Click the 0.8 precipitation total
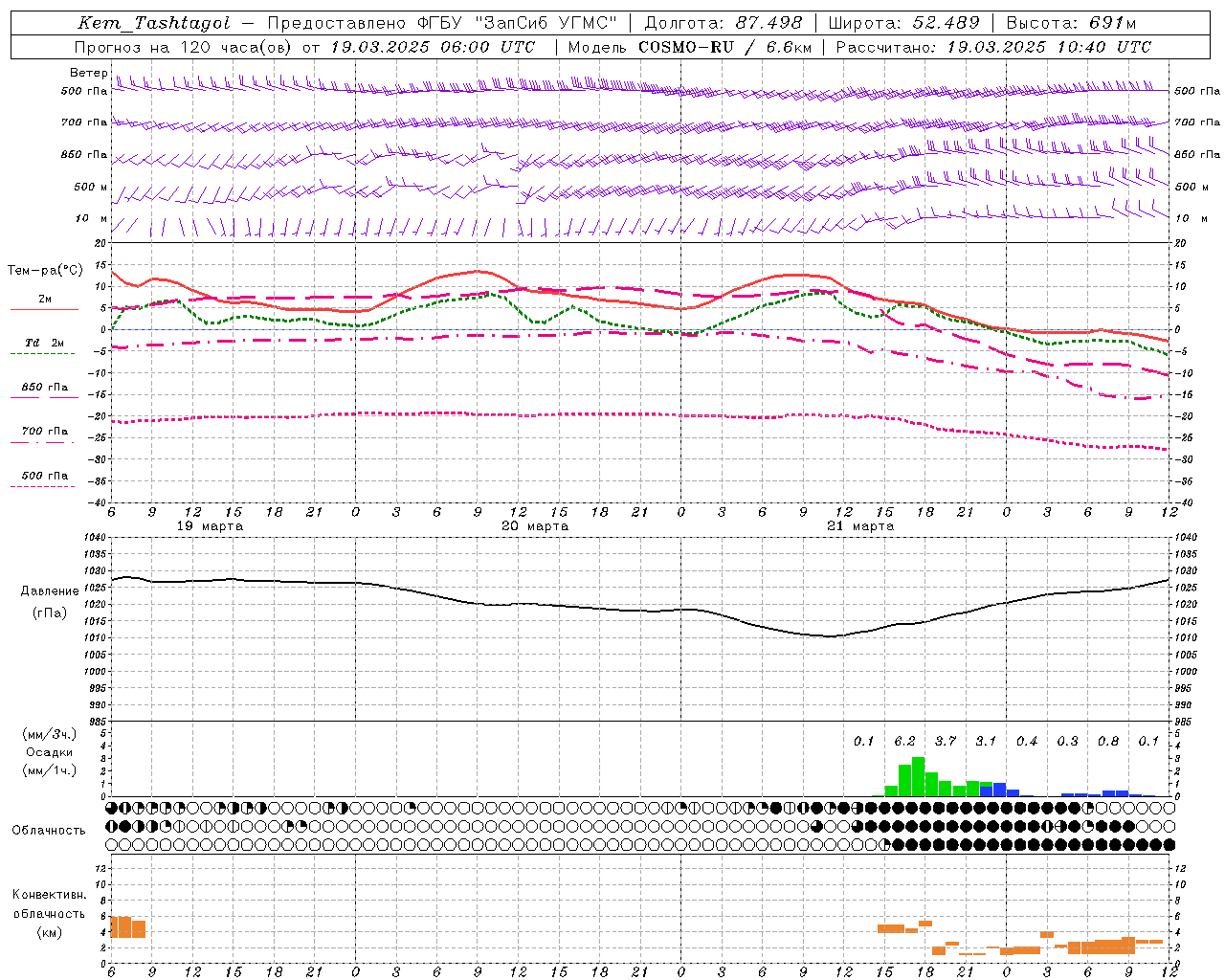The image size is (1225, 980). click(1108, 742)
